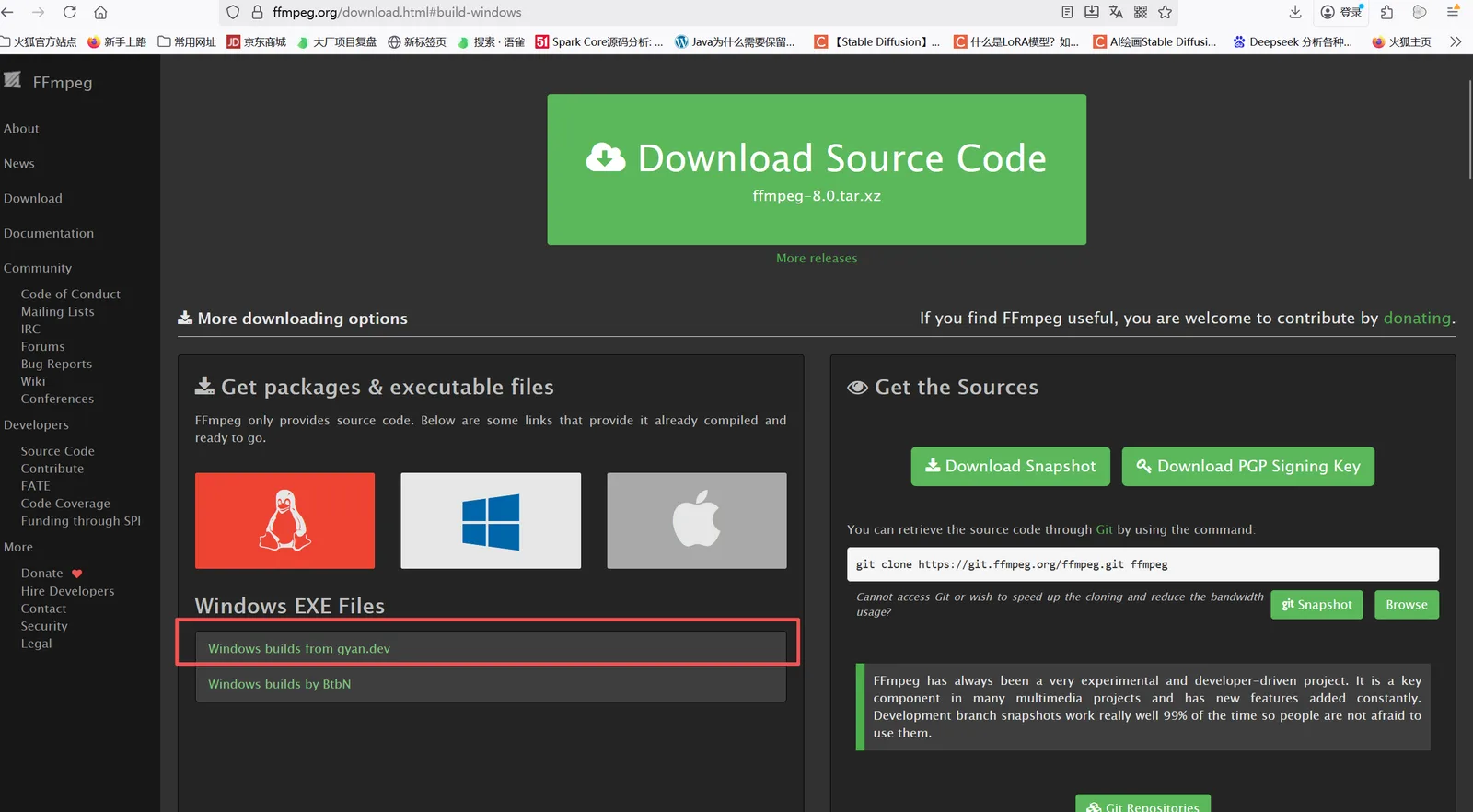Viewport: 1473px width, 812px height.
Task: Open Community in the sidebar
Action: (38, 269)
